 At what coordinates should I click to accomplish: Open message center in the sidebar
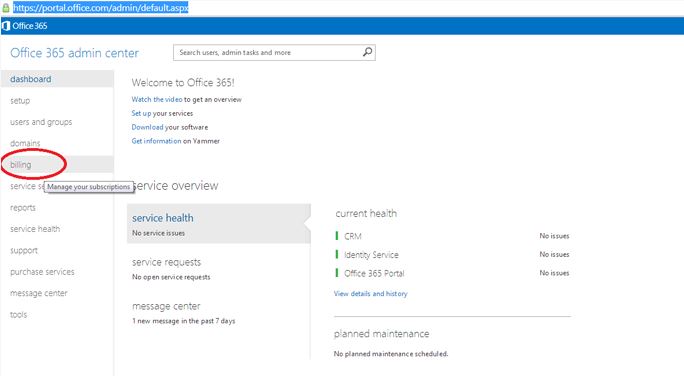(x=39, y=293)
